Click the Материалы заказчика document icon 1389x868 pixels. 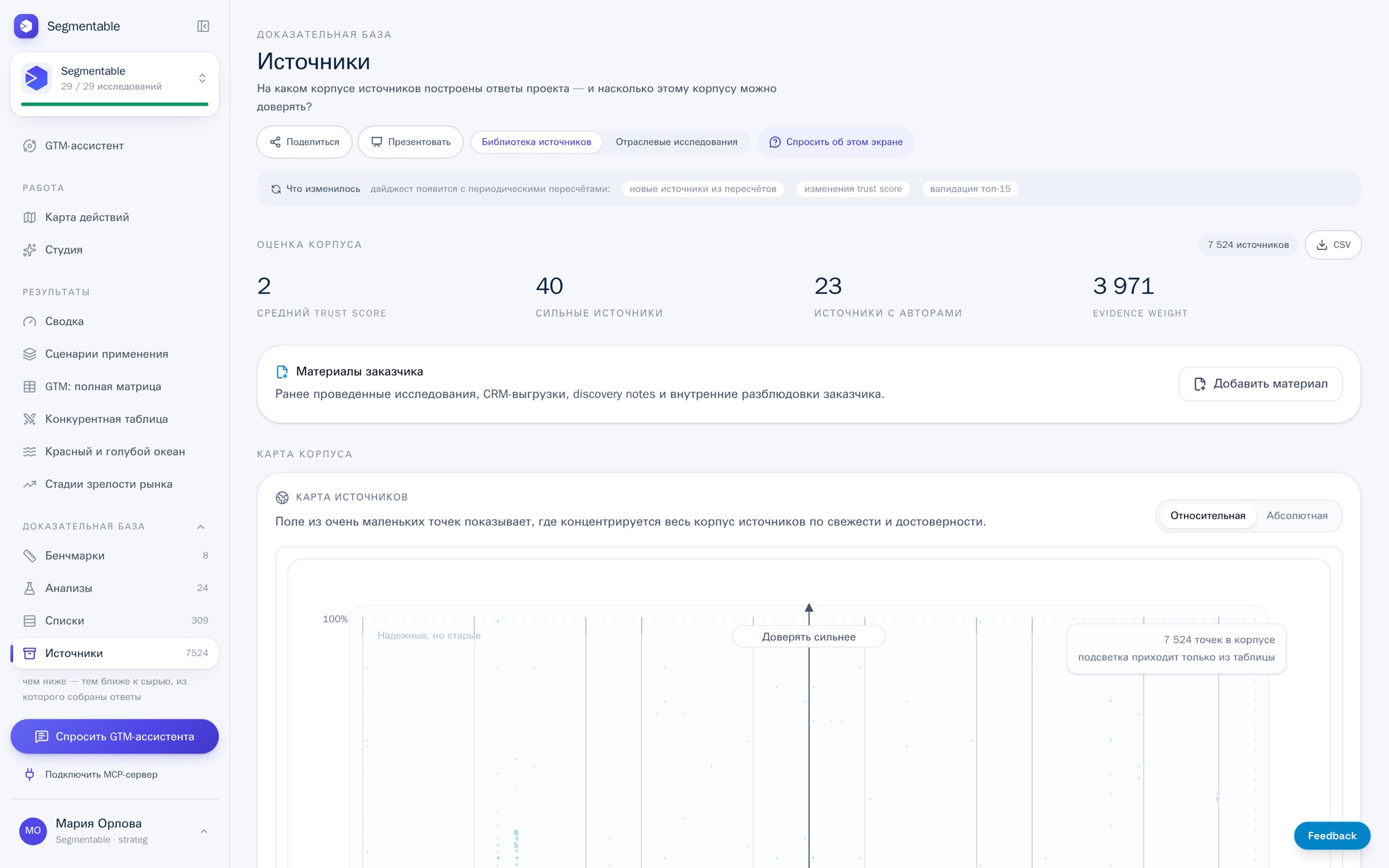click(x=282, y=372)
